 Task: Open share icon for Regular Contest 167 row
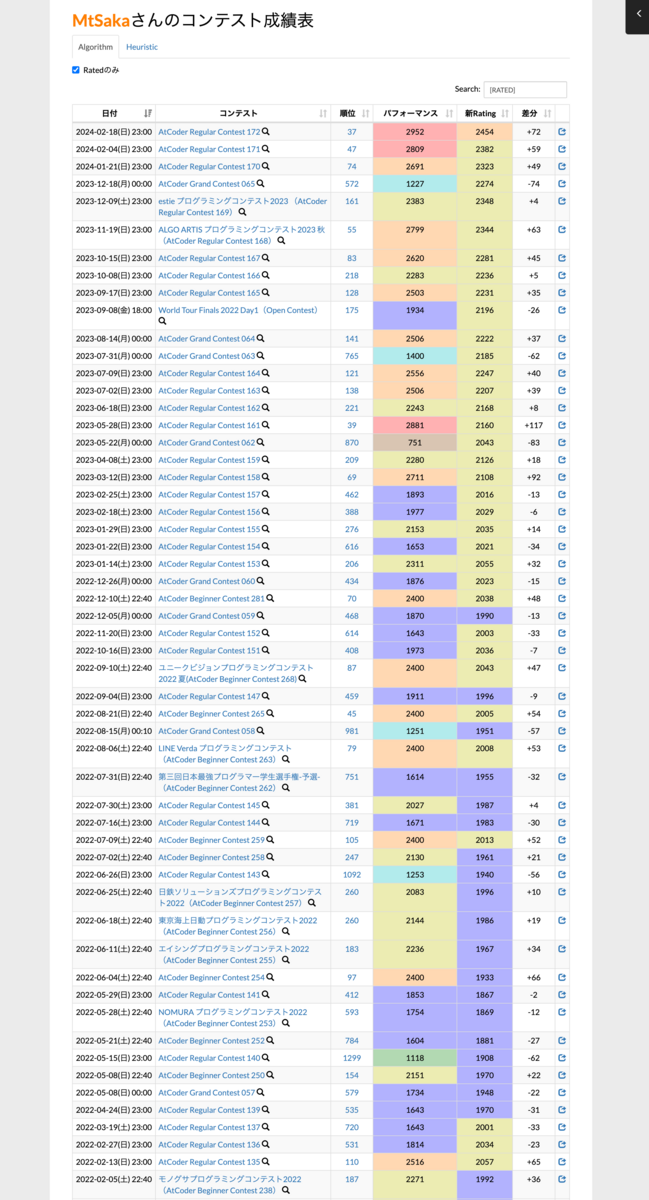[x=562, y=258]
